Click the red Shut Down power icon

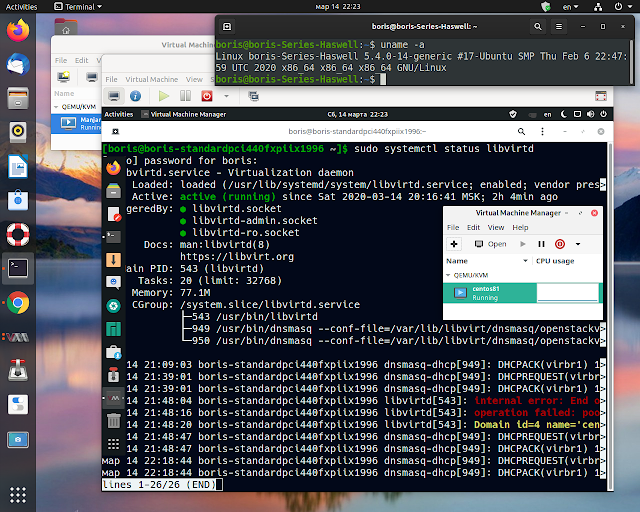[x=207, y=96]
